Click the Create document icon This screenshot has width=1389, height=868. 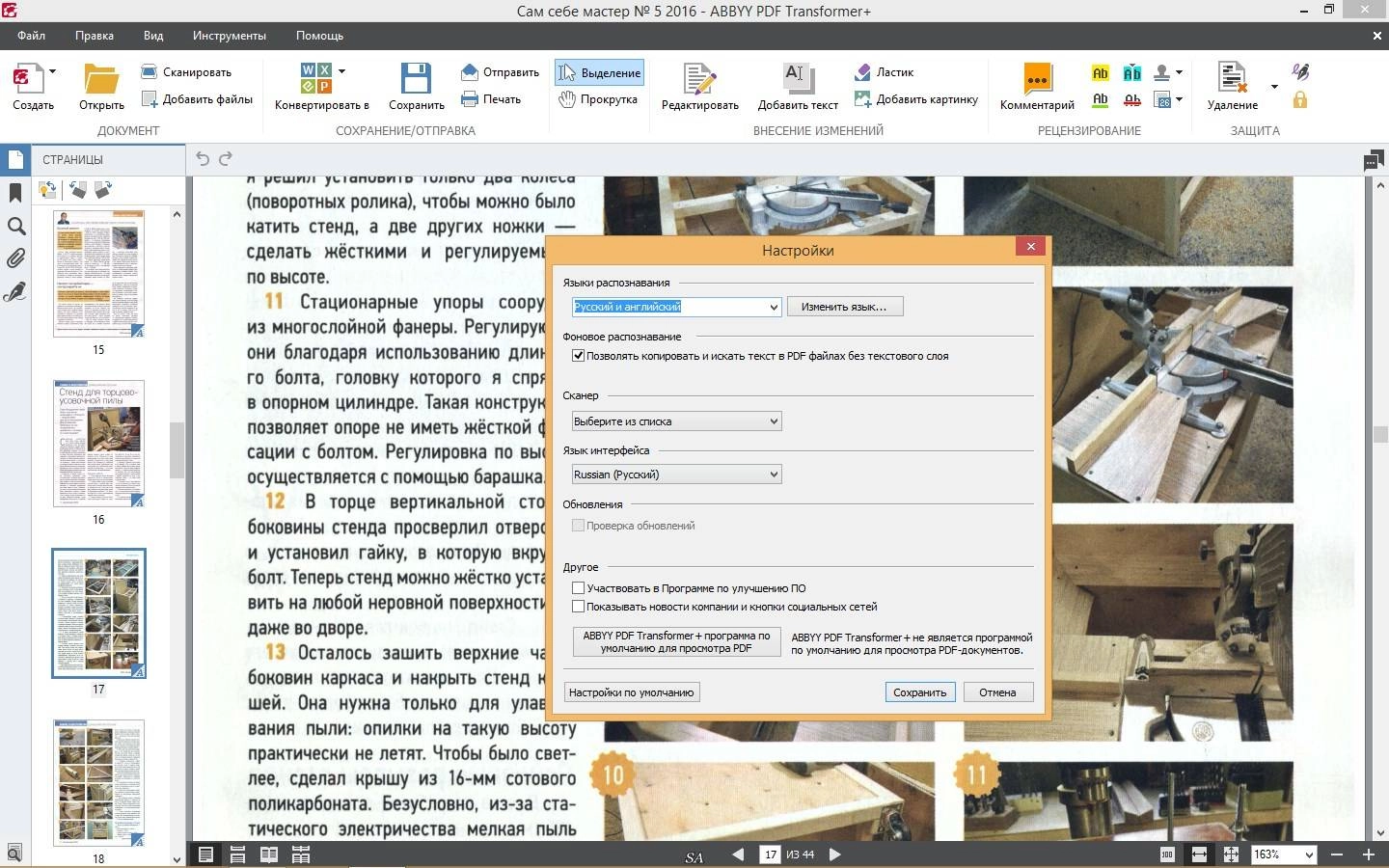tap(27, 79)
